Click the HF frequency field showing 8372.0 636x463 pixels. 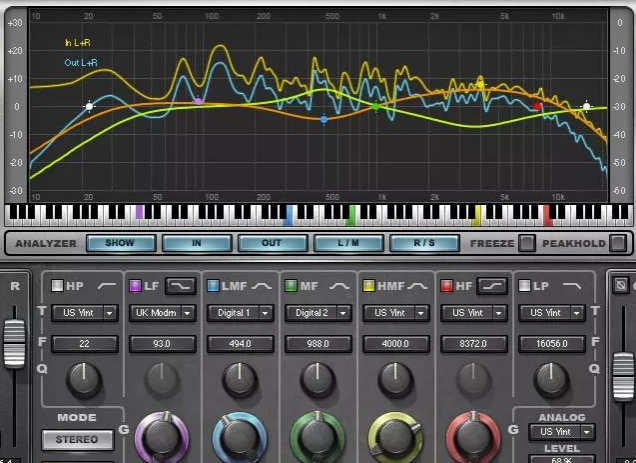pyautogui.click(x=474, y=344)
